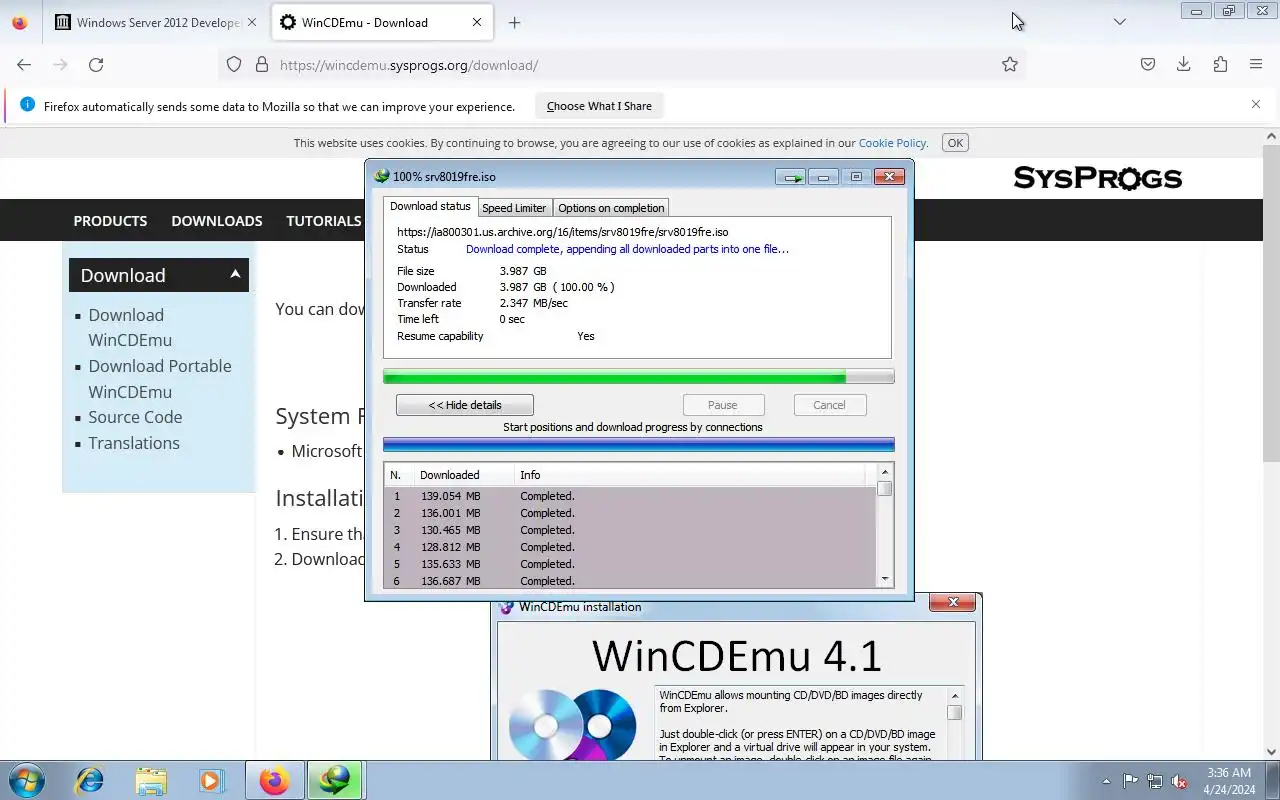
Task: Click the SysProgs logo
Action: 1097,178
